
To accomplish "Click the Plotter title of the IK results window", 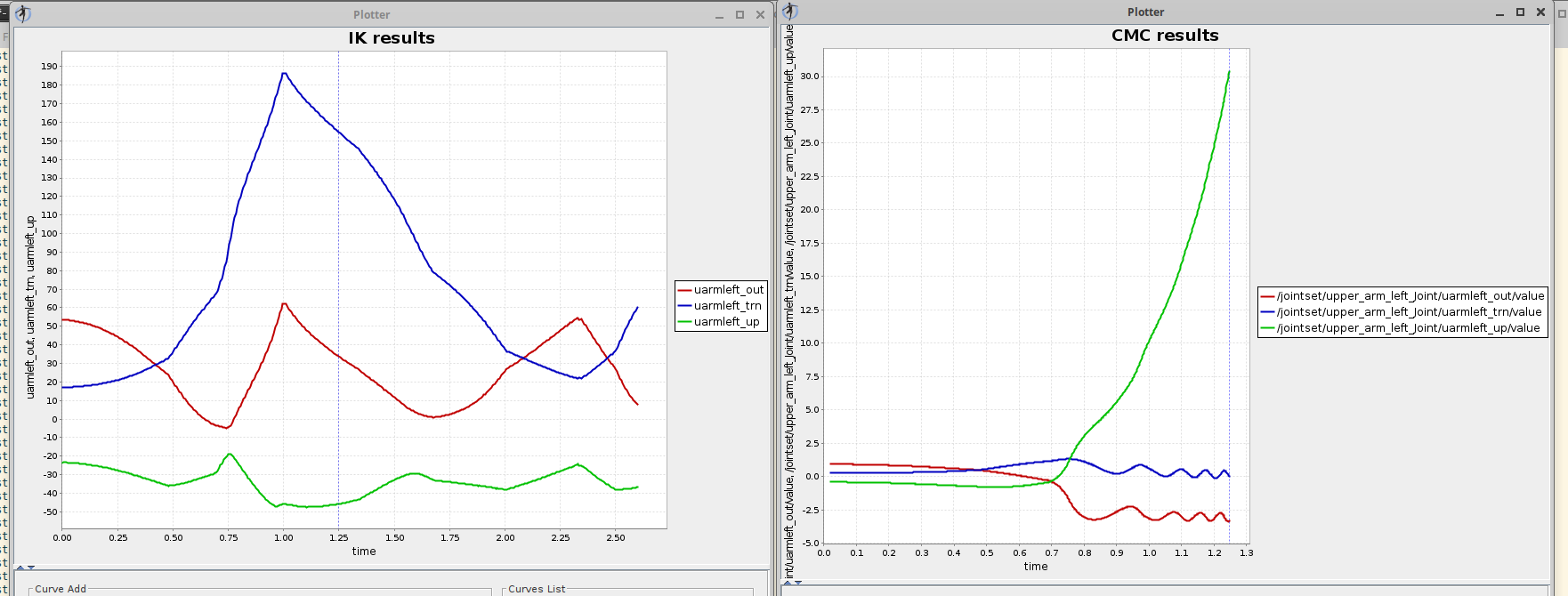I will coord(371,15).
